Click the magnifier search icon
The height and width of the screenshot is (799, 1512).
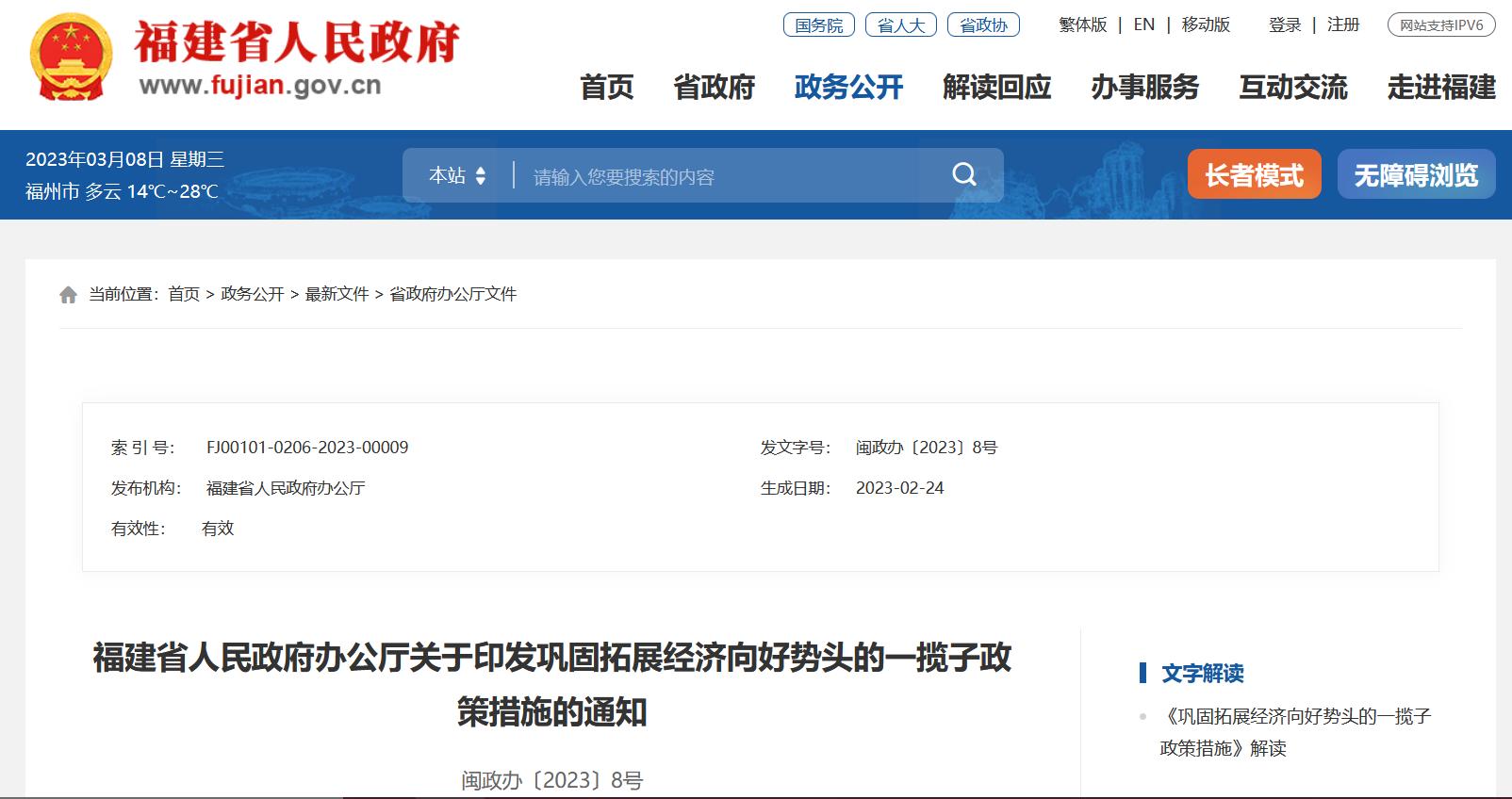[x=963, y=175]
